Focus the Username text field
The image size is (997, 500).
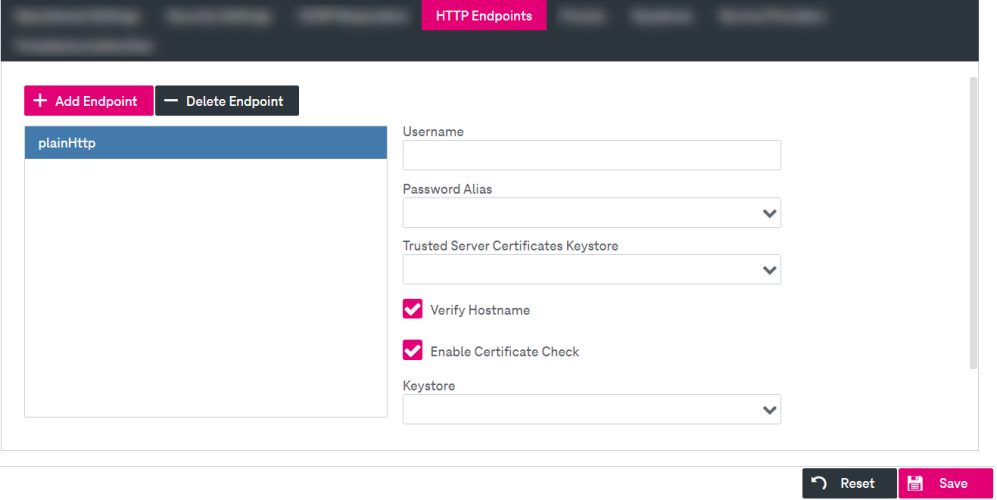[x=591, y=156]
